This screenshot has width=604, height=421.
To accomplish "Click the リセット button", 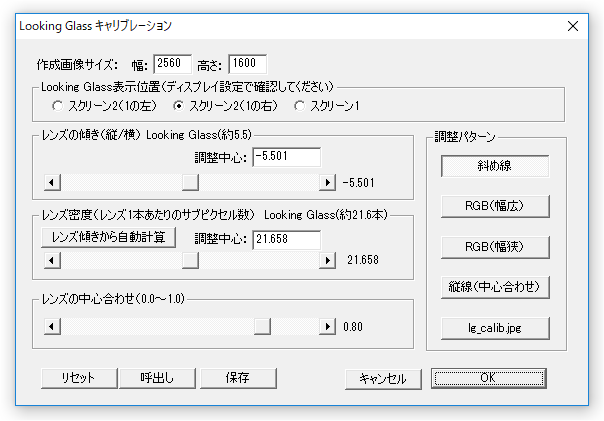I will [79, 378].
